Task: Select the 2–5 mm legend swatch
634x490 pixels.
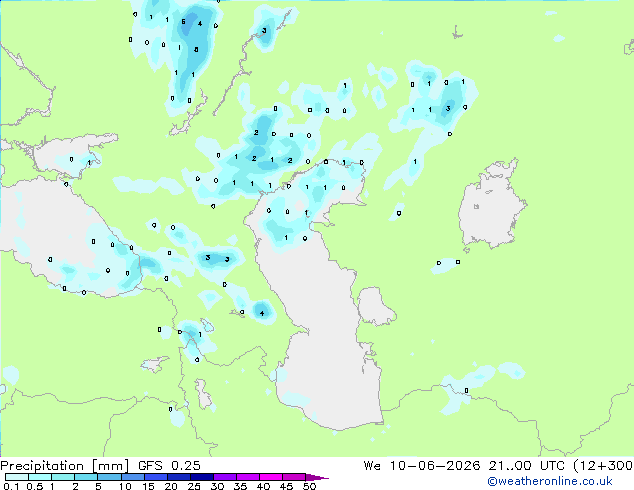Action: click(86, 477)
